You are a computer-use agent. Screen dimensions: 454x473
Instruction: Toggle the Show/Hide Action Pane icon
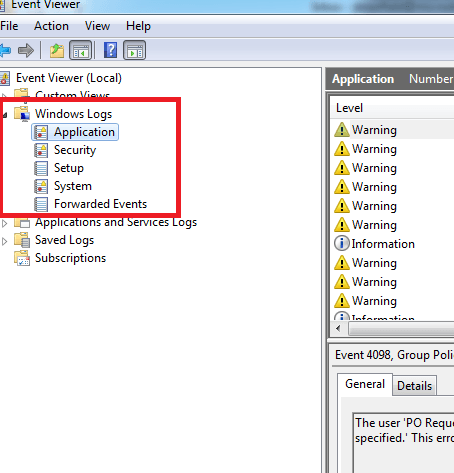pyautogui.click(x=134, y=50)
